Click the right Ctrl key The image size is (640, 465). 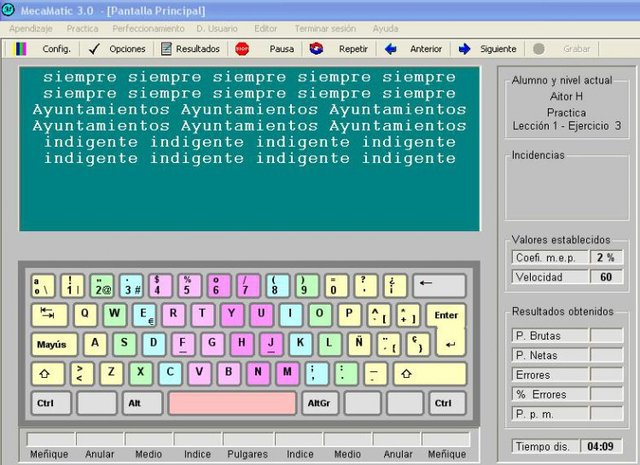point(447,403)
